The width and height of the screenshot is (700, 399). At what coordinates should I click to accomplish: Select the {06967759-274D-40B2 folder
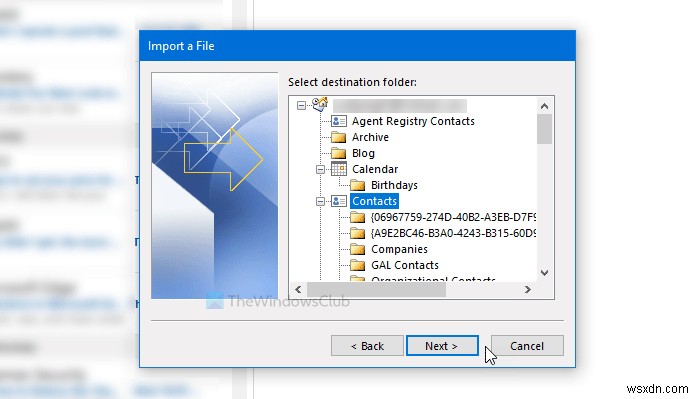tap(453, 217)
